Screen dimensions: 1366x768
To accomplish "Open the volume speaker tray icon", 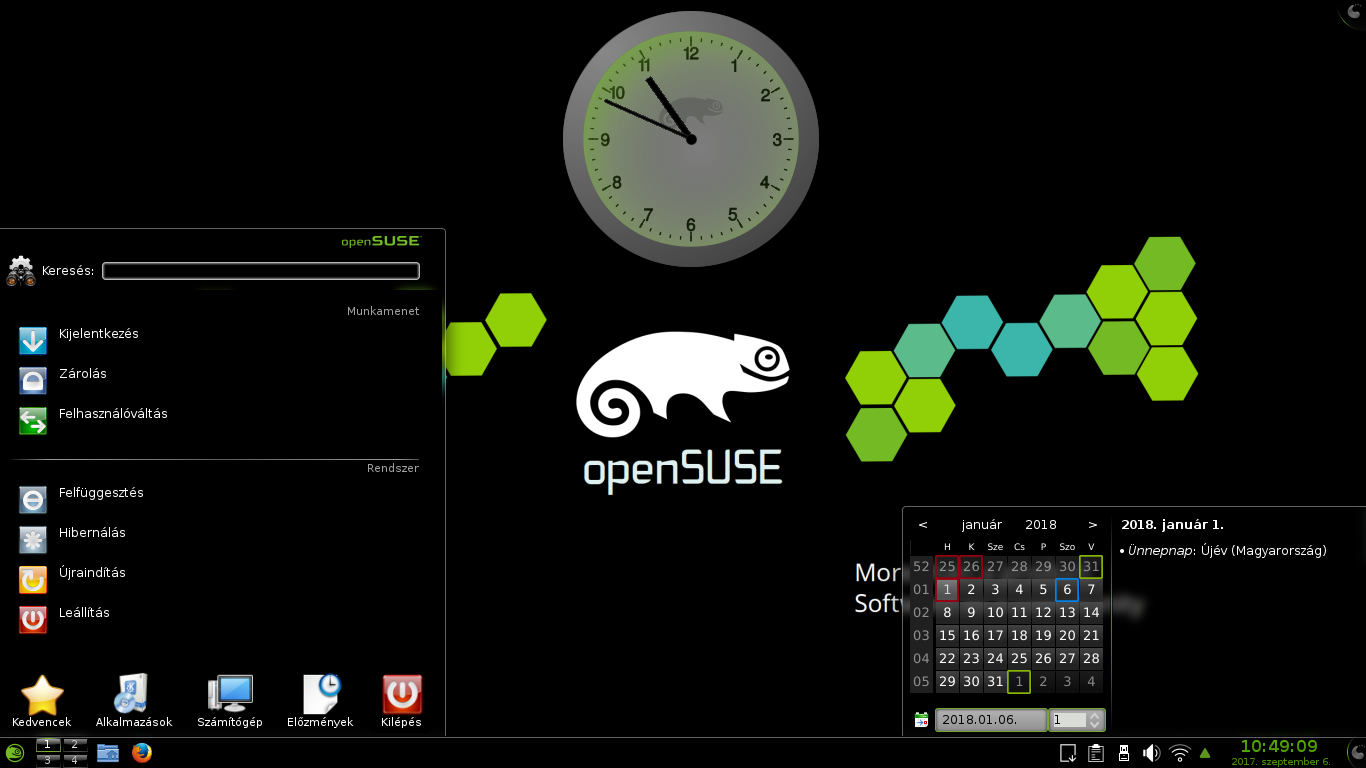I will click(x=1152, y=753).
